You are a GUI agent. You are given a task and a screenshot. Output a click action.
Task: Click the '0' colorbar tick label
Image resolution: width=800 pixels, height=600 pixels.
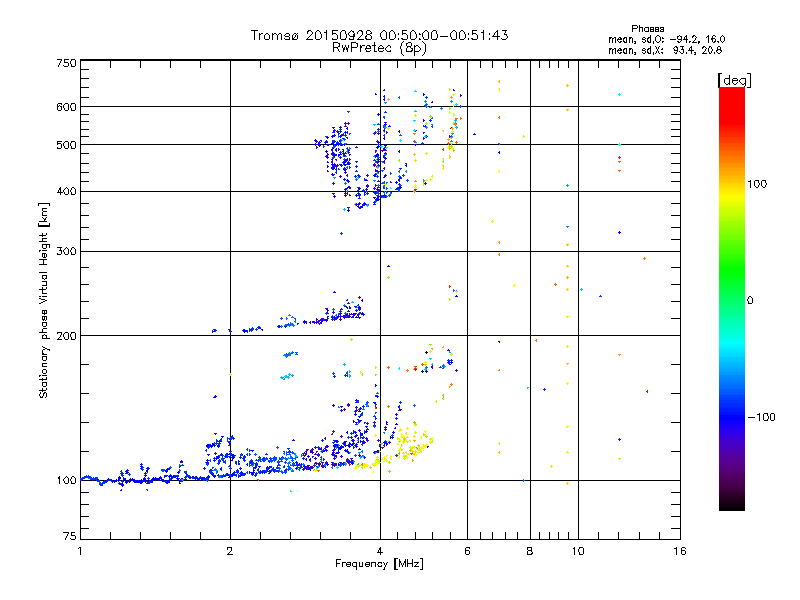(749, 301)
